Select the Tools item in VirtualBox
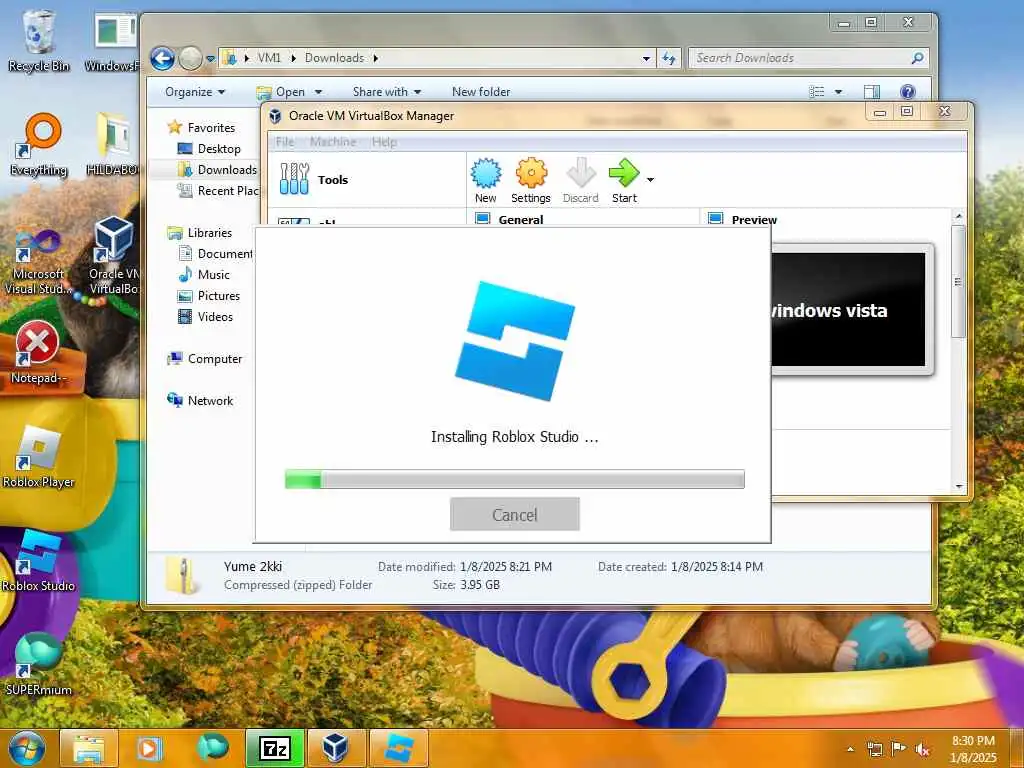 [x=366, y=180]
